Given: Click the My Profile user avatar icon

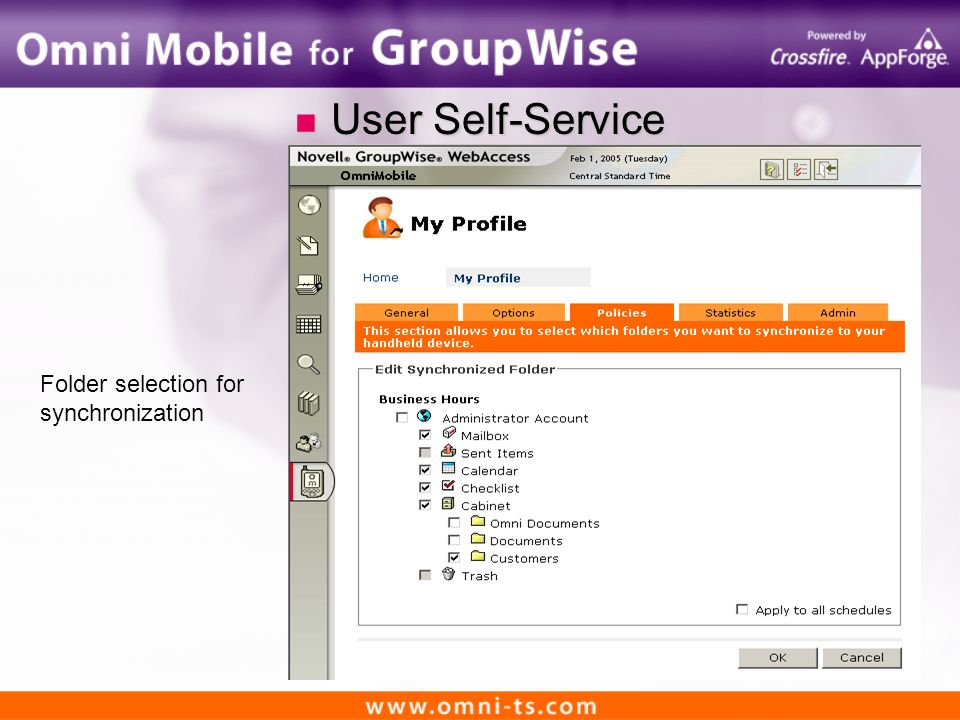Looking at the screenshot, I should click(382, 218).
